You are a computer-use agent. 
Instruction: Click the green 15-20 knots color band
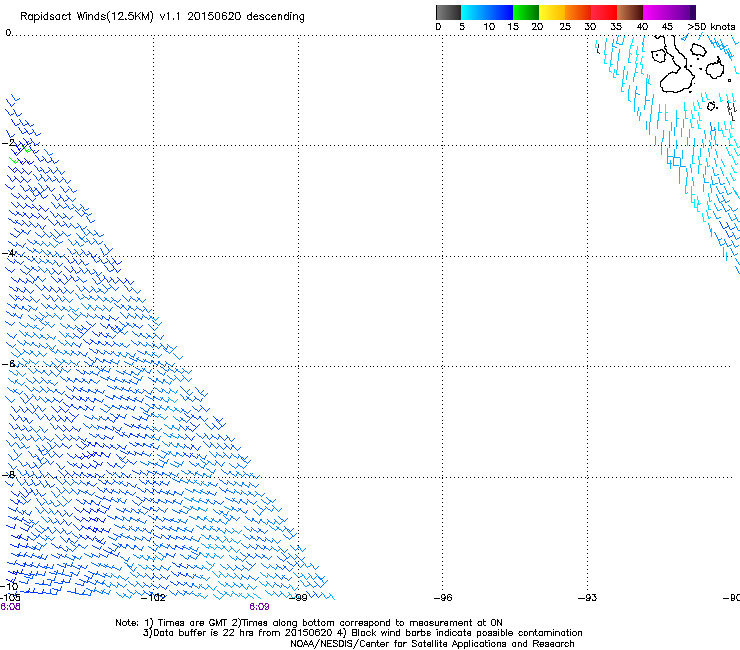526,12
